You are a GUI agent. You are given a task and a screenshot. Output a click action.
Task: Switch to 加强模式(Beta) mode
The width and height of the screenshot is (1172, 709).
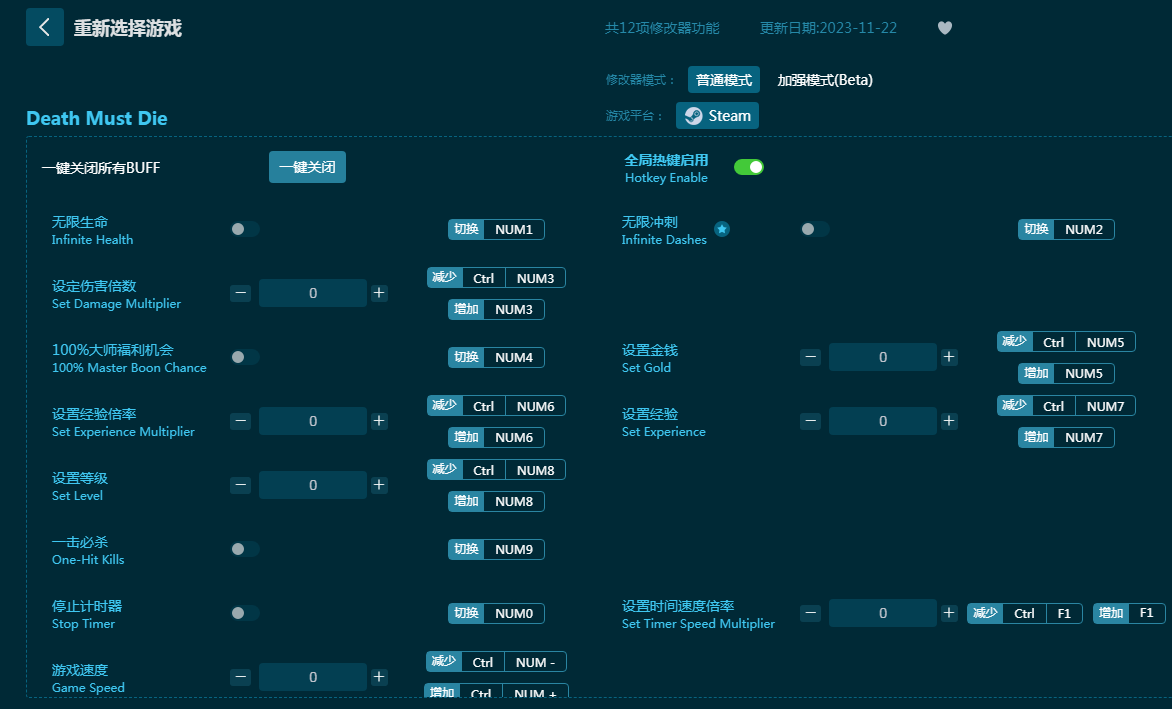click(x=824, y=80)
